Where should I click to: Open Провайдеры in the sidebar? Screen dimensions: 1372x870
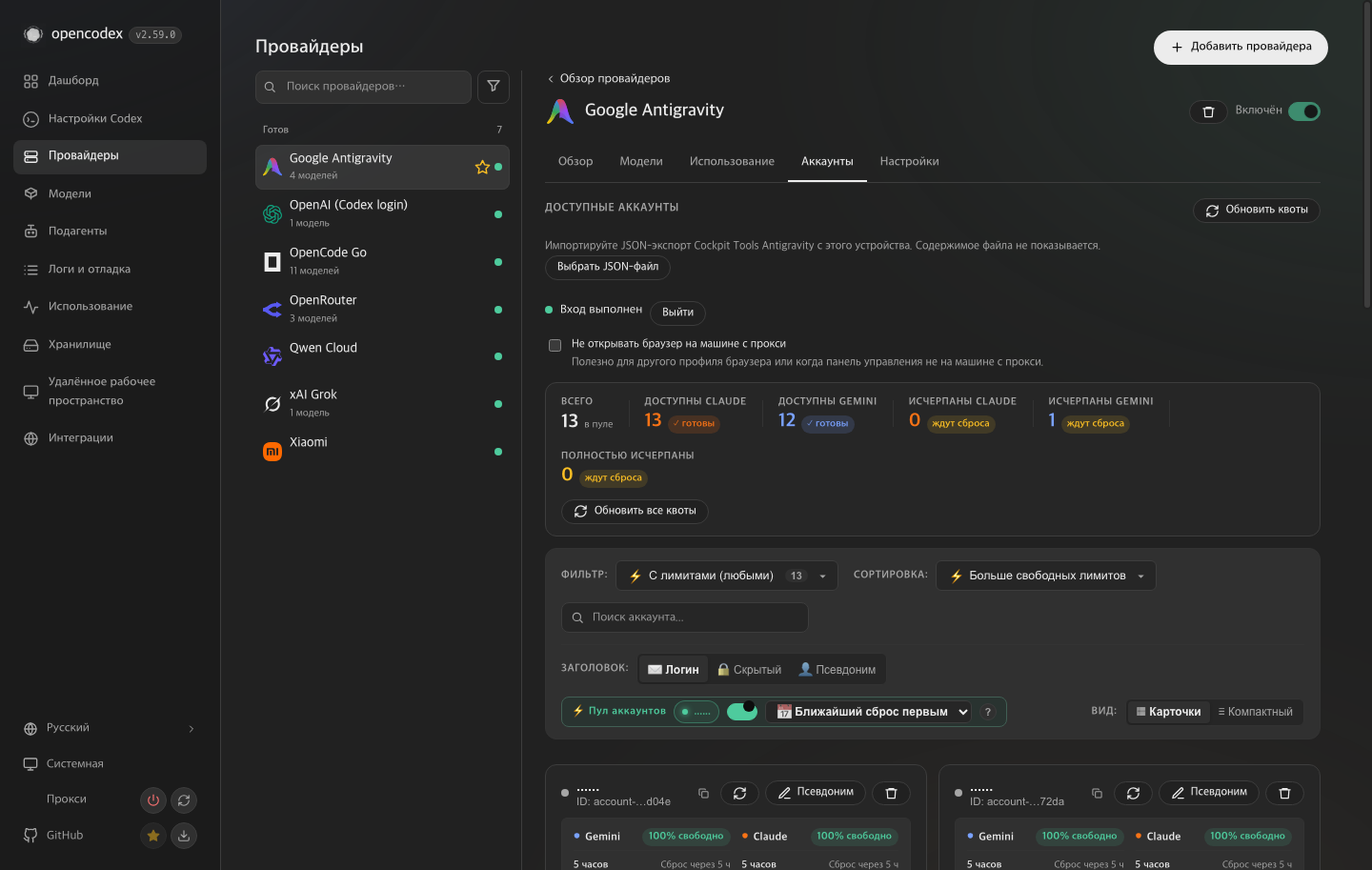(110, 156)
